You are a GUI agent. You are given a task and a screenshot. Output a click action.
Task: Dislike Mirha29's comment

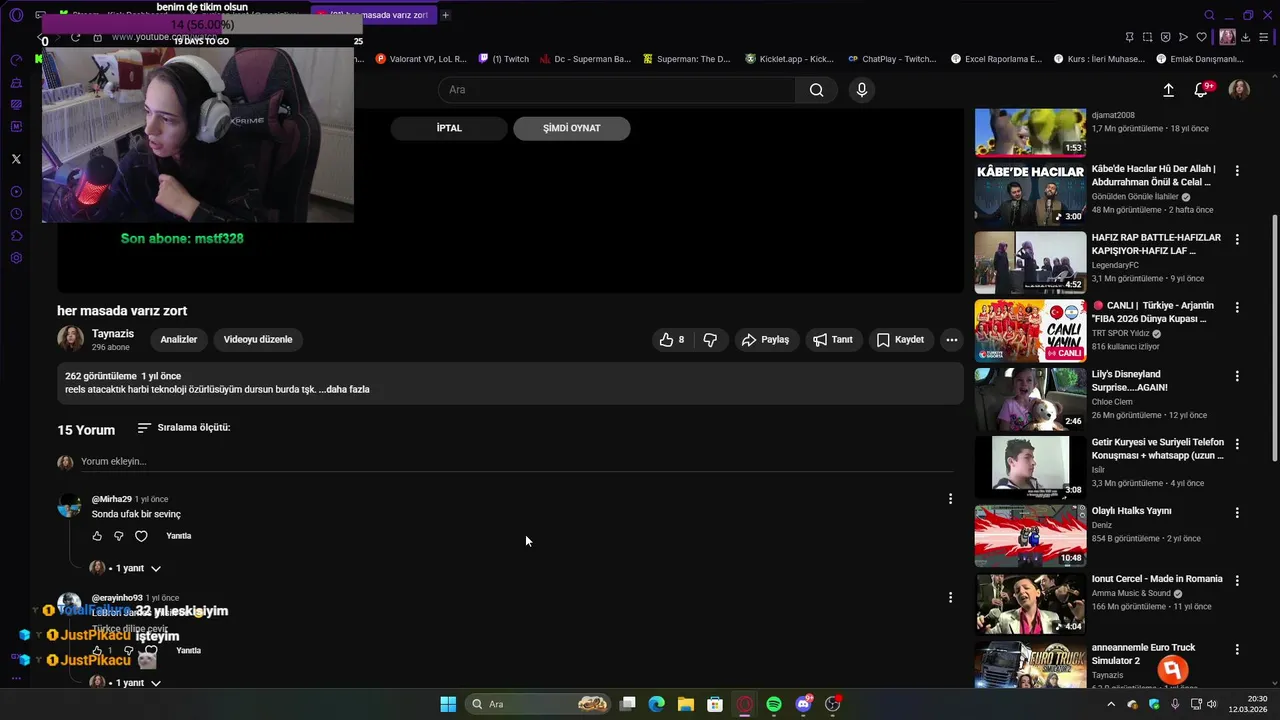(118, 536)
